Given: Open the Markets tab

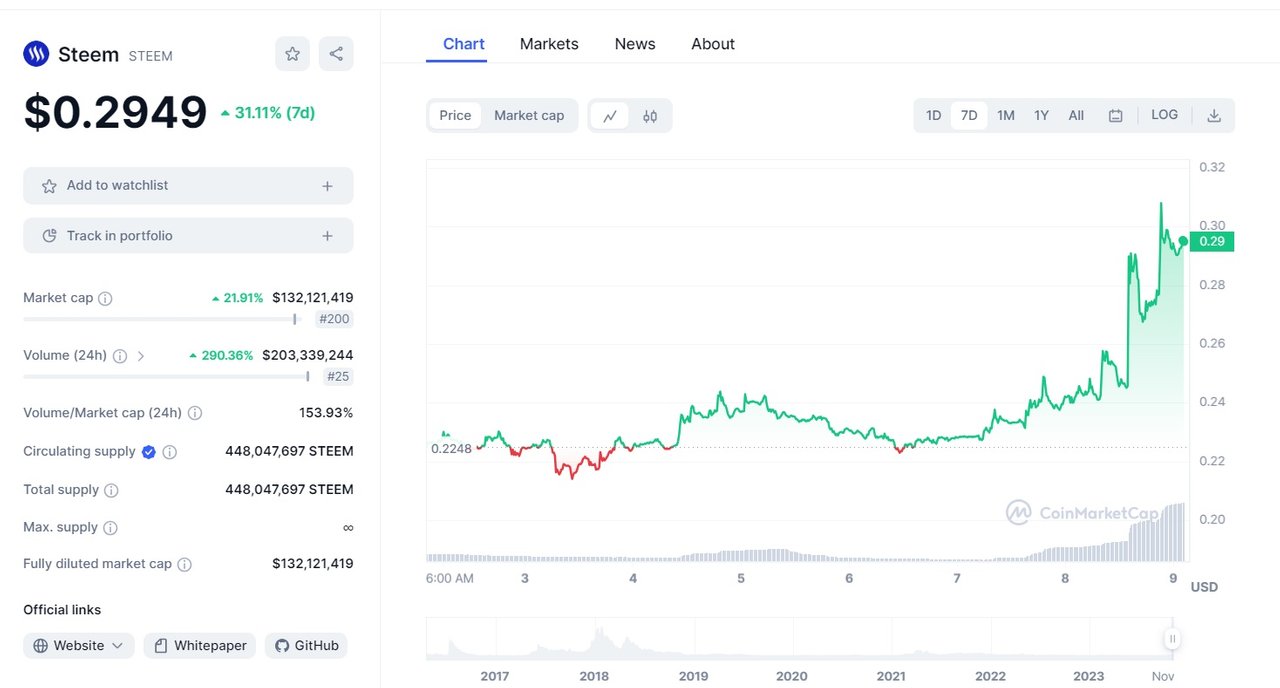Looking at the screenshot, I should point(549,44).
